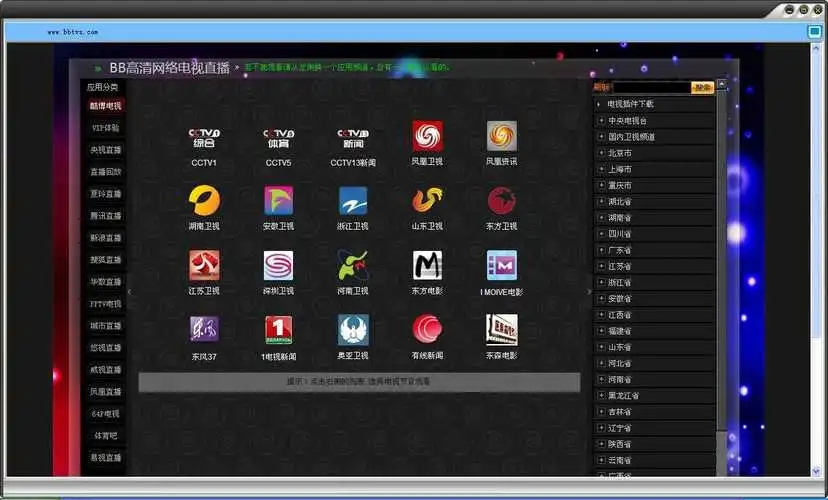Select 河南省 in the channel tree

tap(619, 379)
